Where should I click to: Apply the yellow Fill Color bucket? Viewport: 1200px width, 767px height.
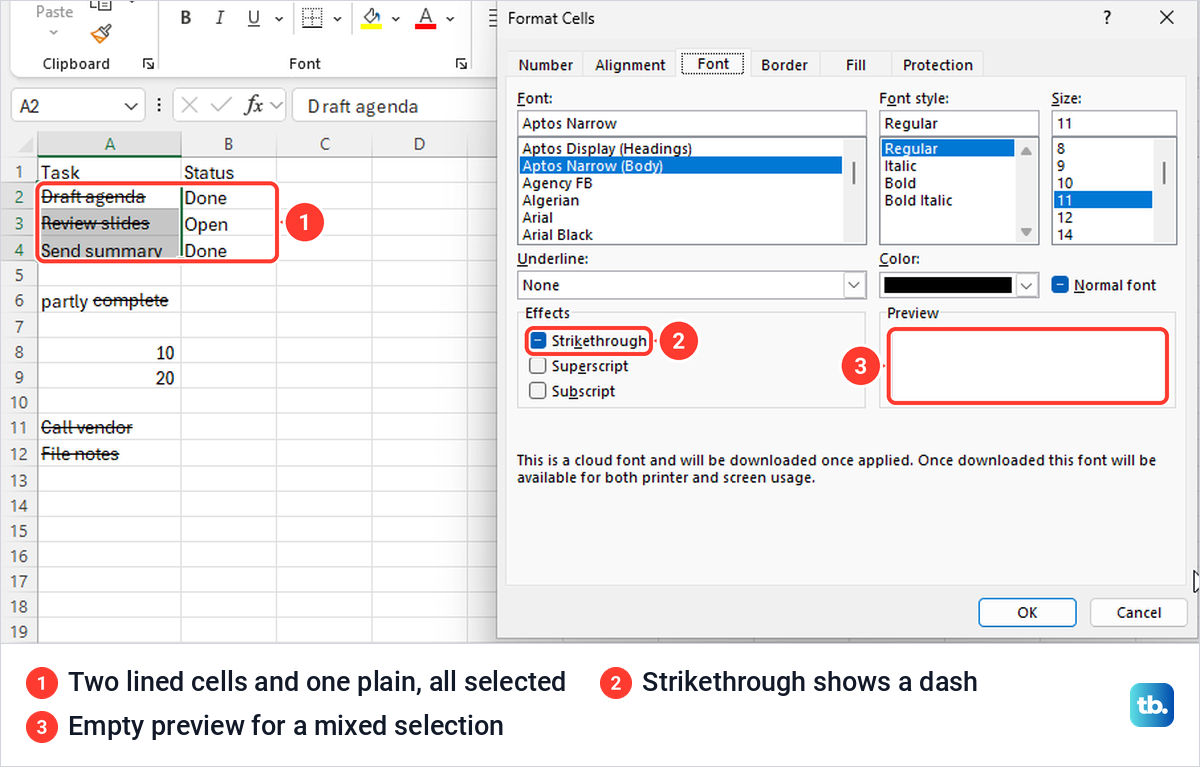pos(372,18)
